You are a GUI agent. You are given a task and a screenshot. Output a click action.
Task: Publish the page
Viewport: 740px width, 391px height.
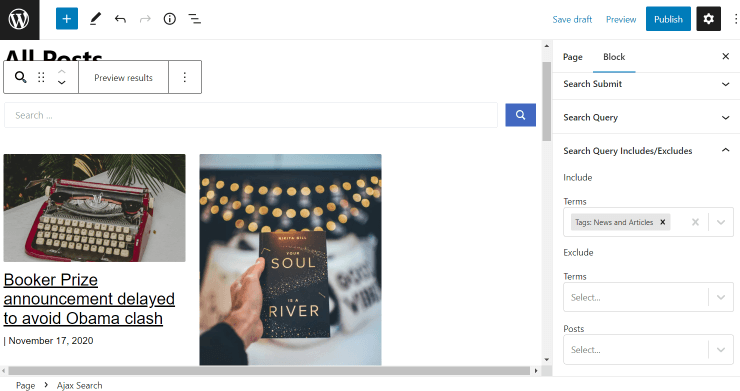point(668,19)
